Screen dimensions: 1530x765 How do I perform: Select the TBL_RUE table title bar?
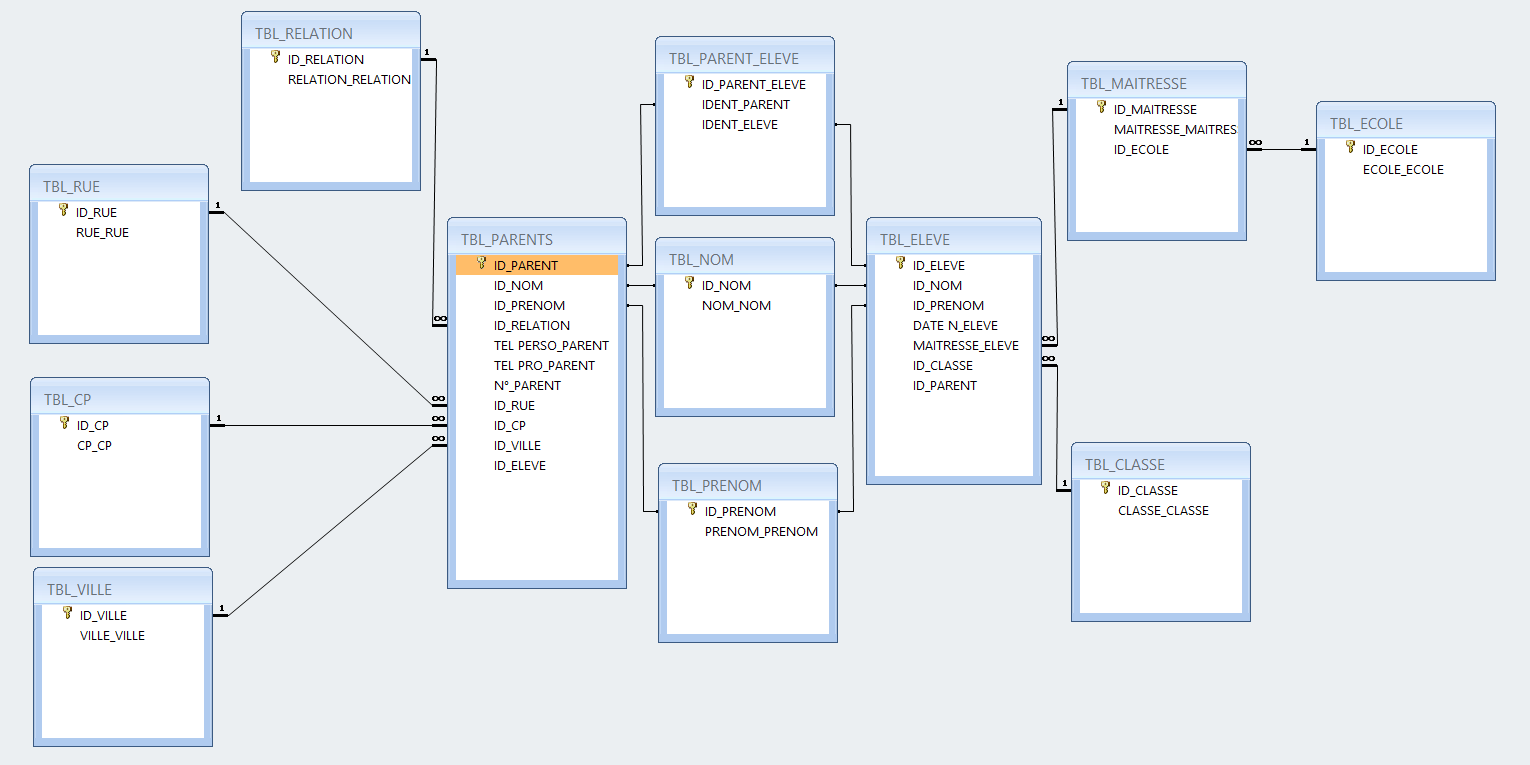click(x=119, y=186)
